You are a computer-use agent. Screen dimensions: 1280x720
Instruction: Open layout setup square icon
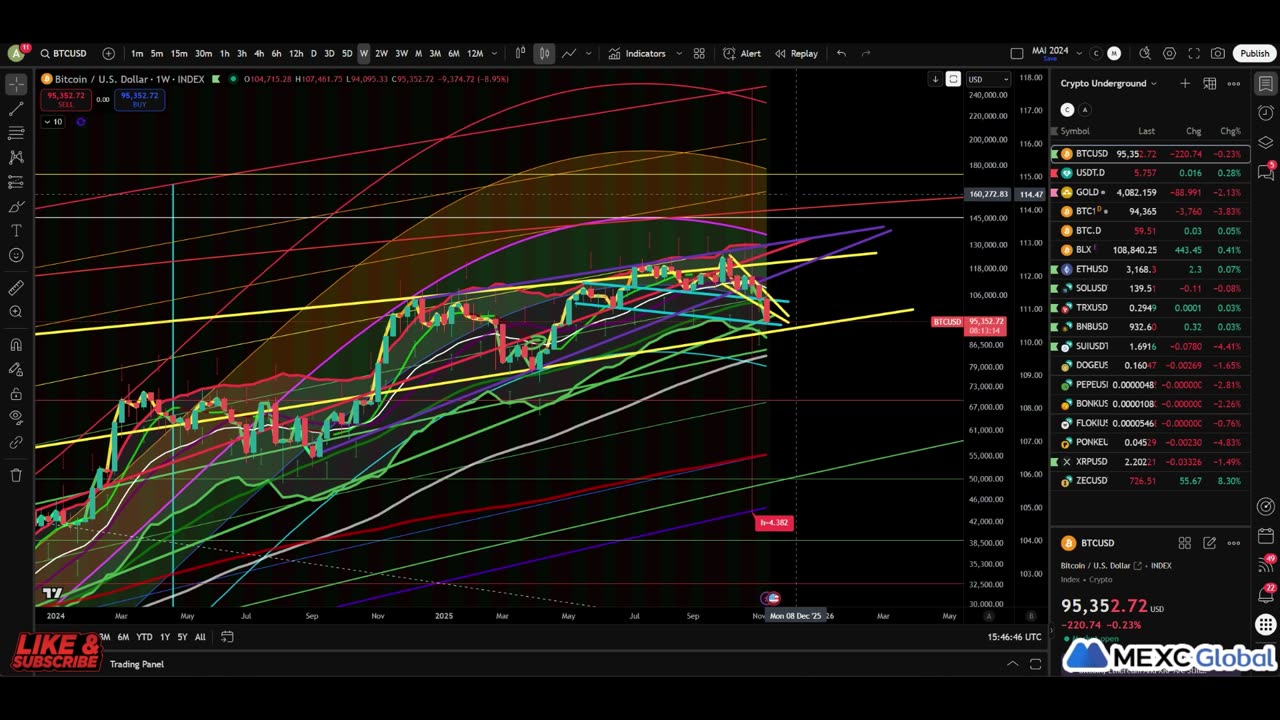click(x=1016, y=53)
